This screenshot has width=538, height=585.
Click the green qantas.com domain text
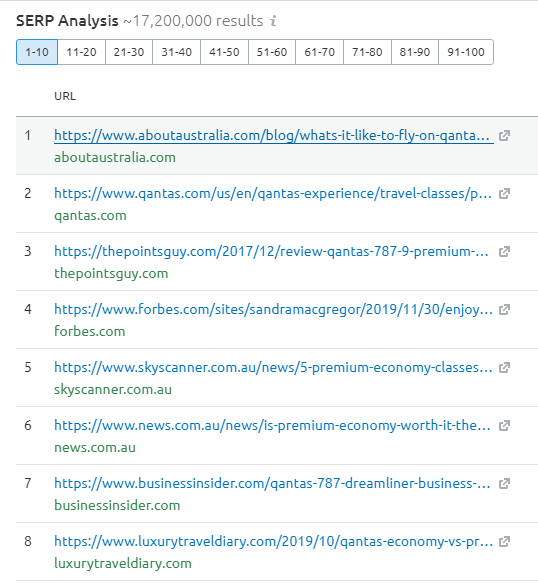[x=90, y=216]
